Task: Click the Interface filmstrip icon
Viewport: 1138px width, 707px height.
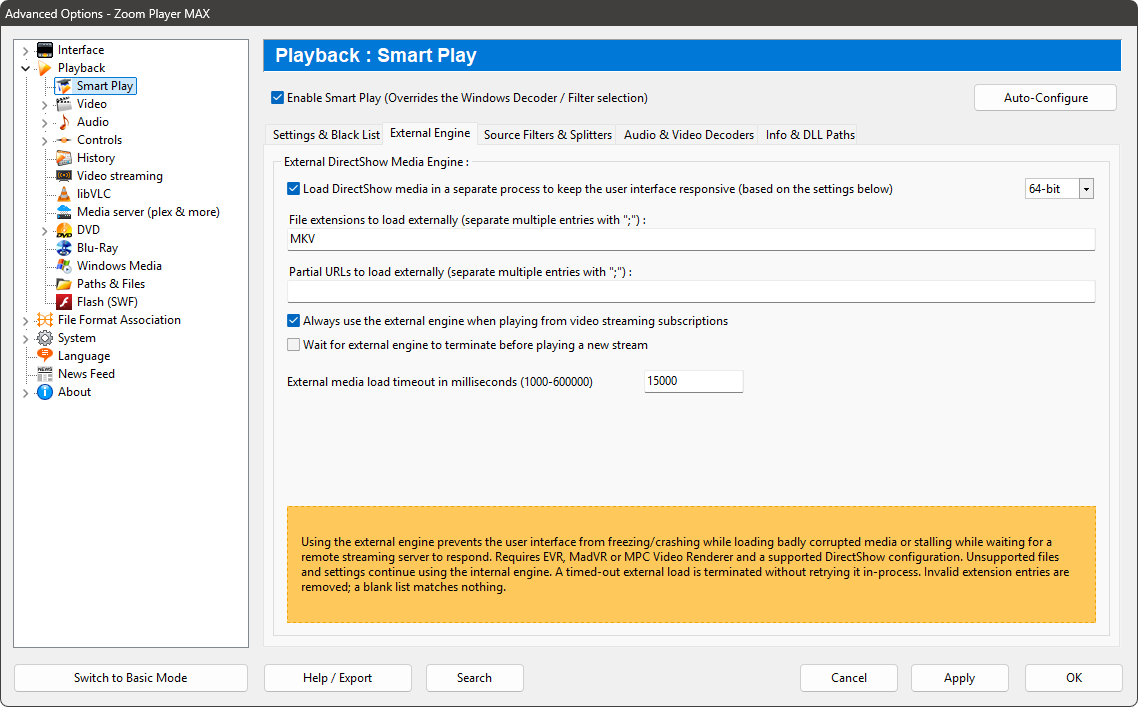Action: (45, 50)
